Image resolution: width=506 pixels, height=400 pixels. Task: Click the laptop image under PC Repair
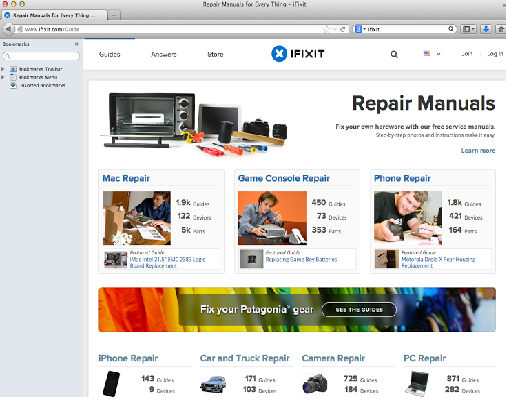(417, 384)
